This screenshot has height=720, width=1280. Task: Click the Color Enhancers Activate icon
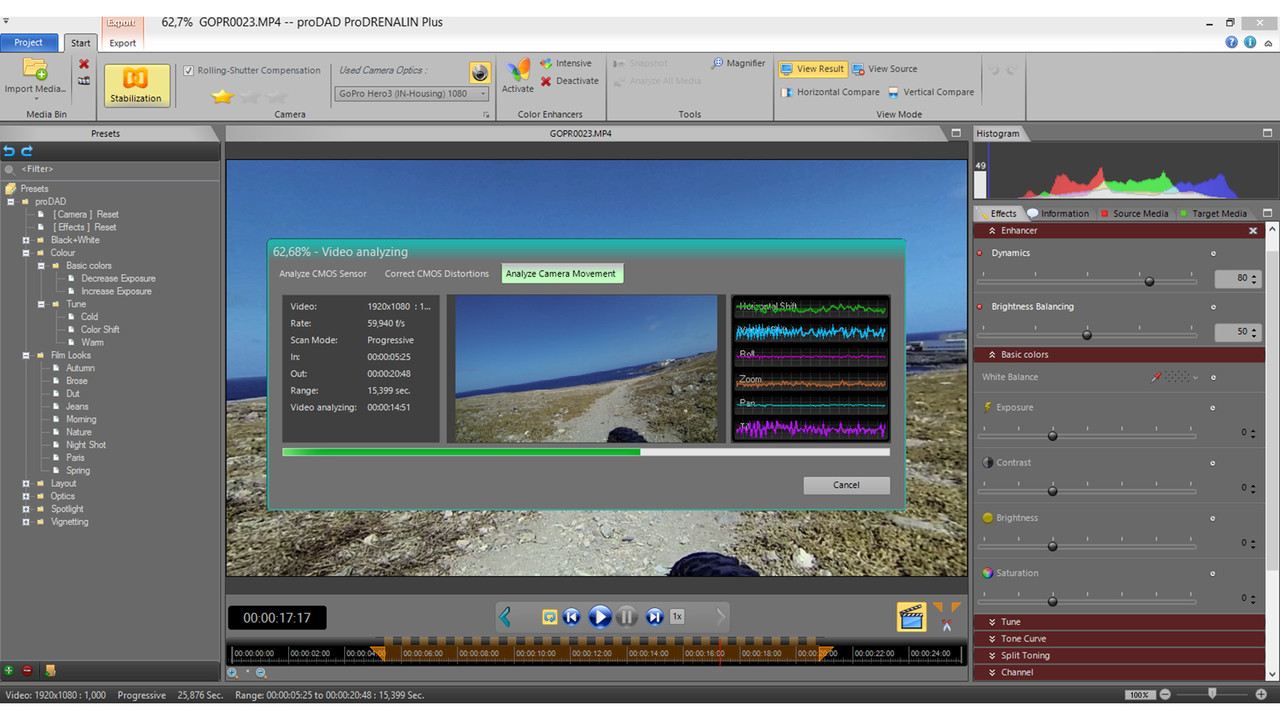click(x=518, y=70)
